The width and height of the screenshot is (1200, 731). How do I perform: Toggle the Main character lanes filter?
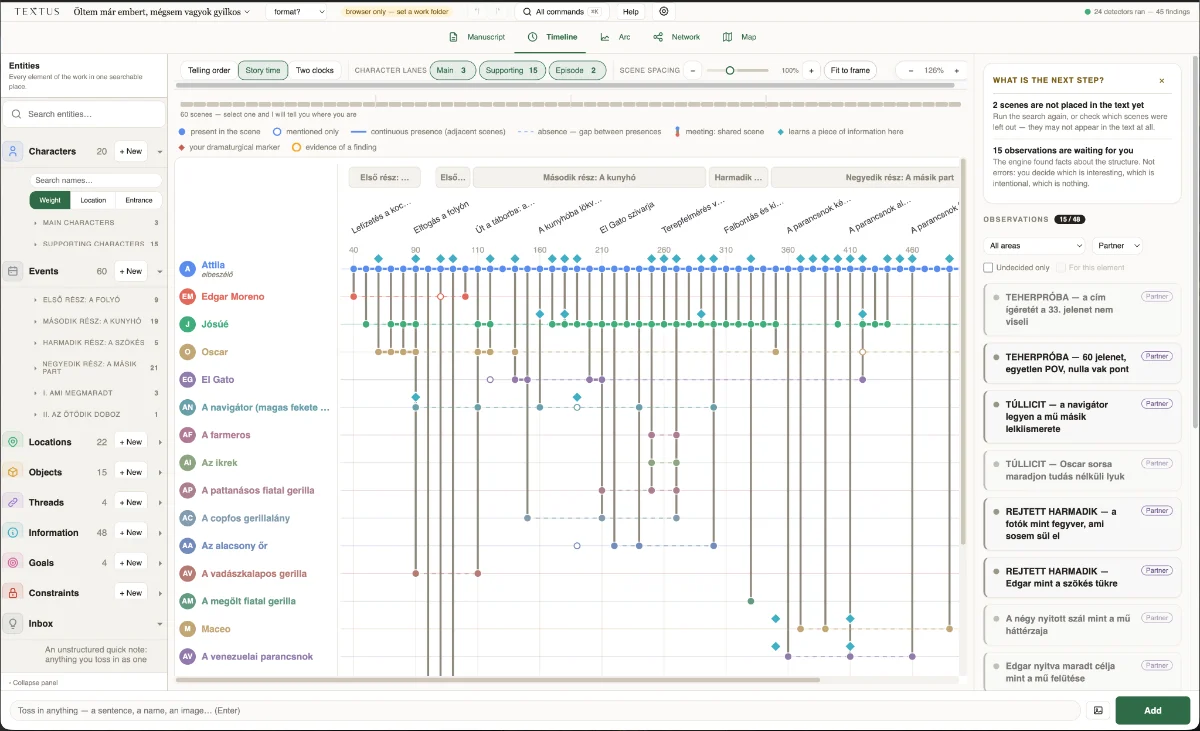click(x=452, y=71)
